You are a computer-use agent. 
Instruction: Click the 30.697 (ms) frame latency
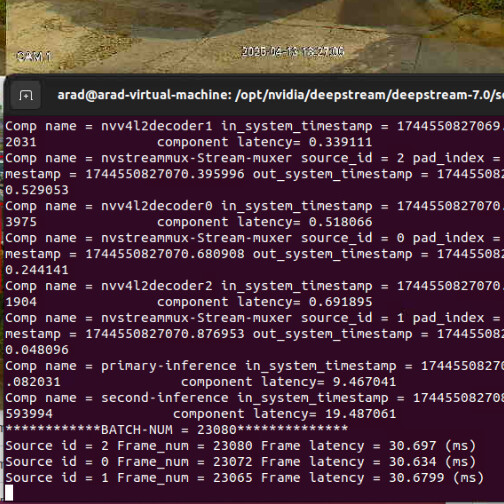432,446
